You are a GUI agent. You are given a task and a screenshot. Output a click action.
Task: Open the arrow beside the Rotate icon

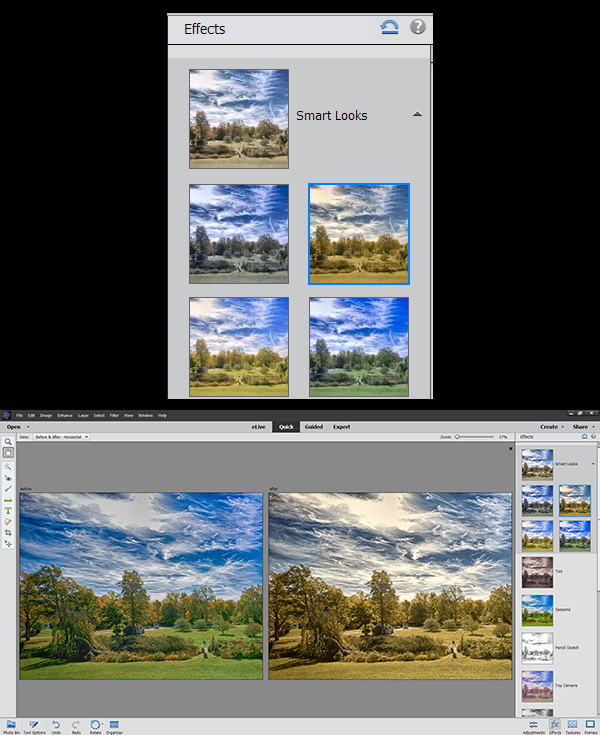coord(102,724)
